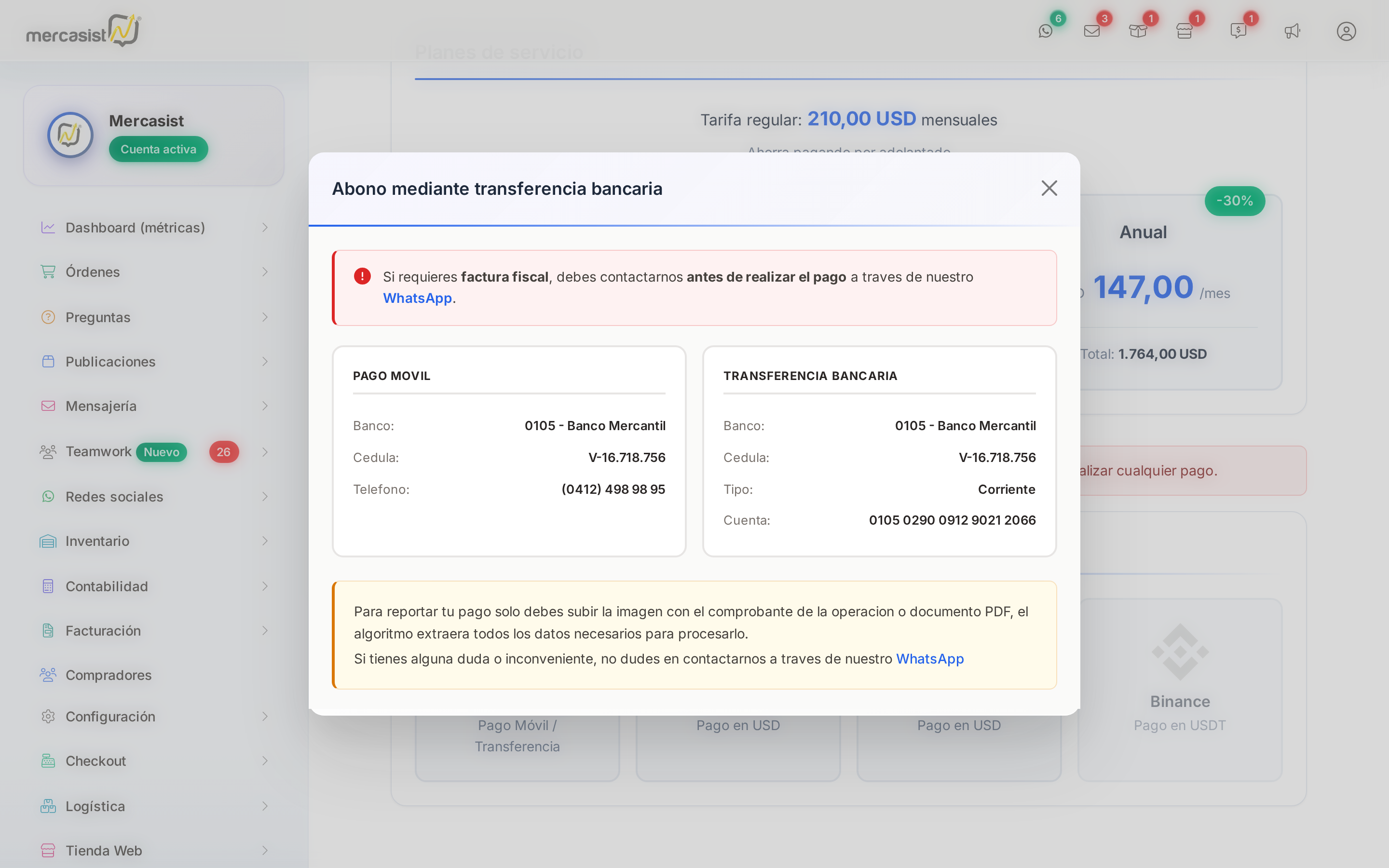1389x868 pixels.
Task: Click the Teamwork 26 notification badge
Action: click(224, 452)
